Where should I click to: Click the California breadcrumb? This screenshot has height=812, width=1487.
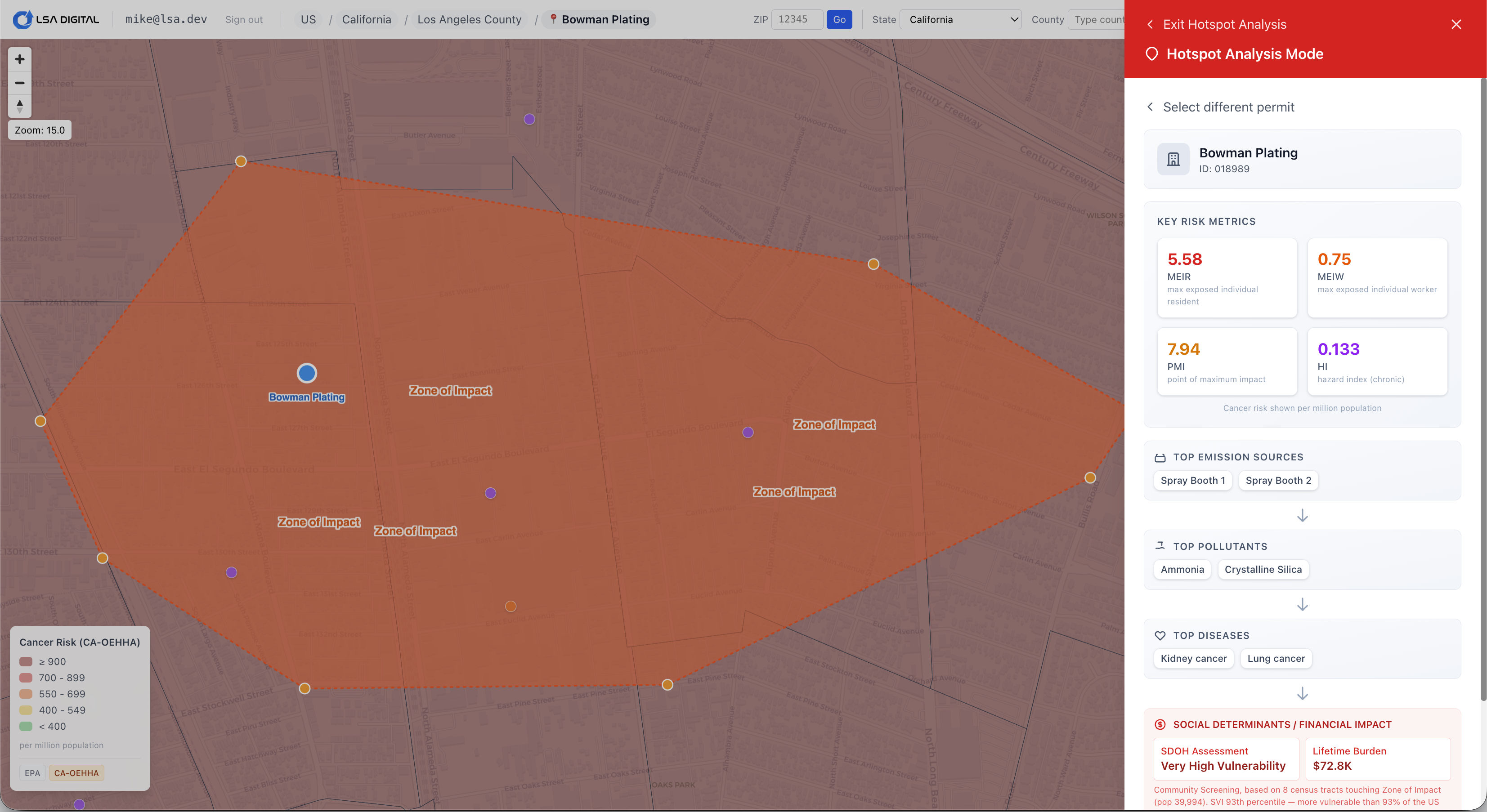[x=367, y=20]
